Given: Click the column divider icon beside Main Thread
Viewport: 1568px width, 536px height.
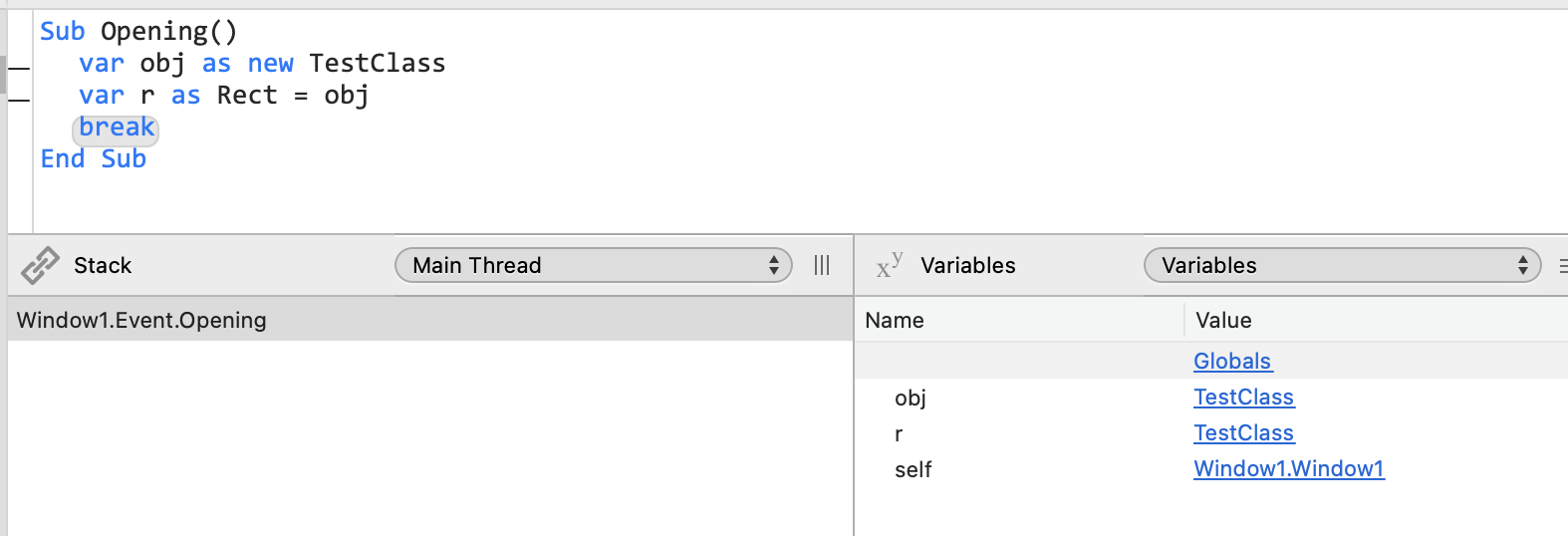Looking at the screenshot, I should click(822, 265).
